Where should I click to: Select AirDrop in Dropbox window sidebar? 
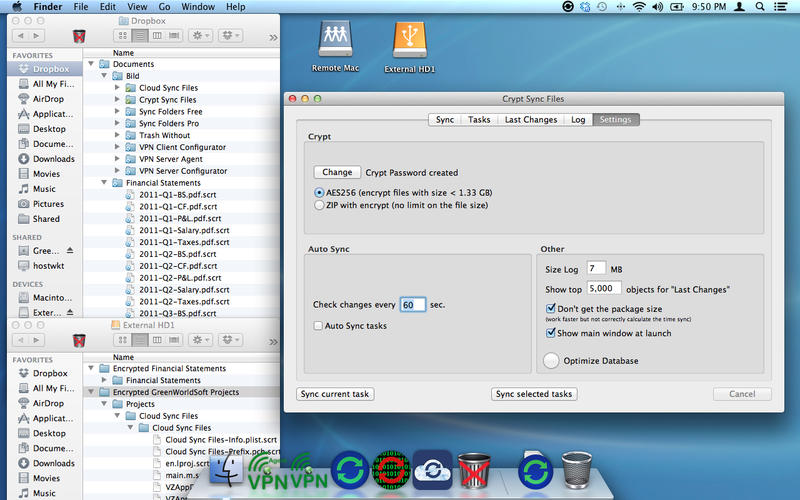coord(45,99)
